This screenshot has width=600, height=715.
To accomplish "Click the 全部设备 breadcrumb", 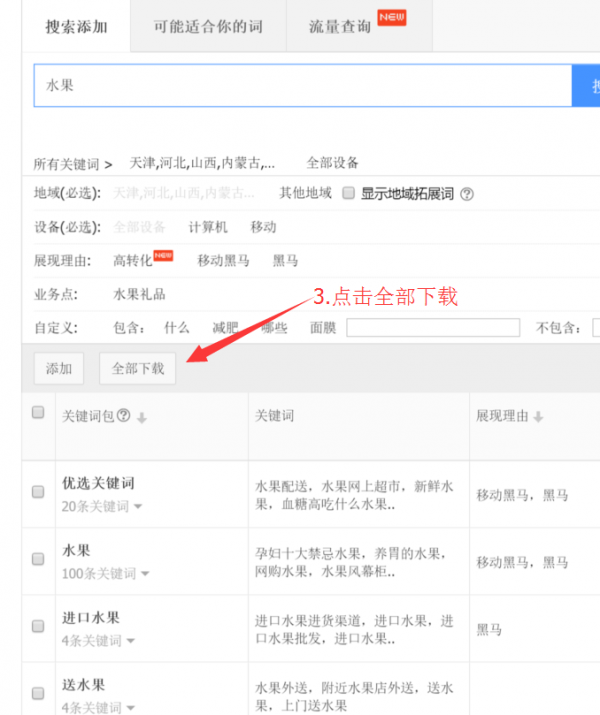I will [x=332, y=163].
